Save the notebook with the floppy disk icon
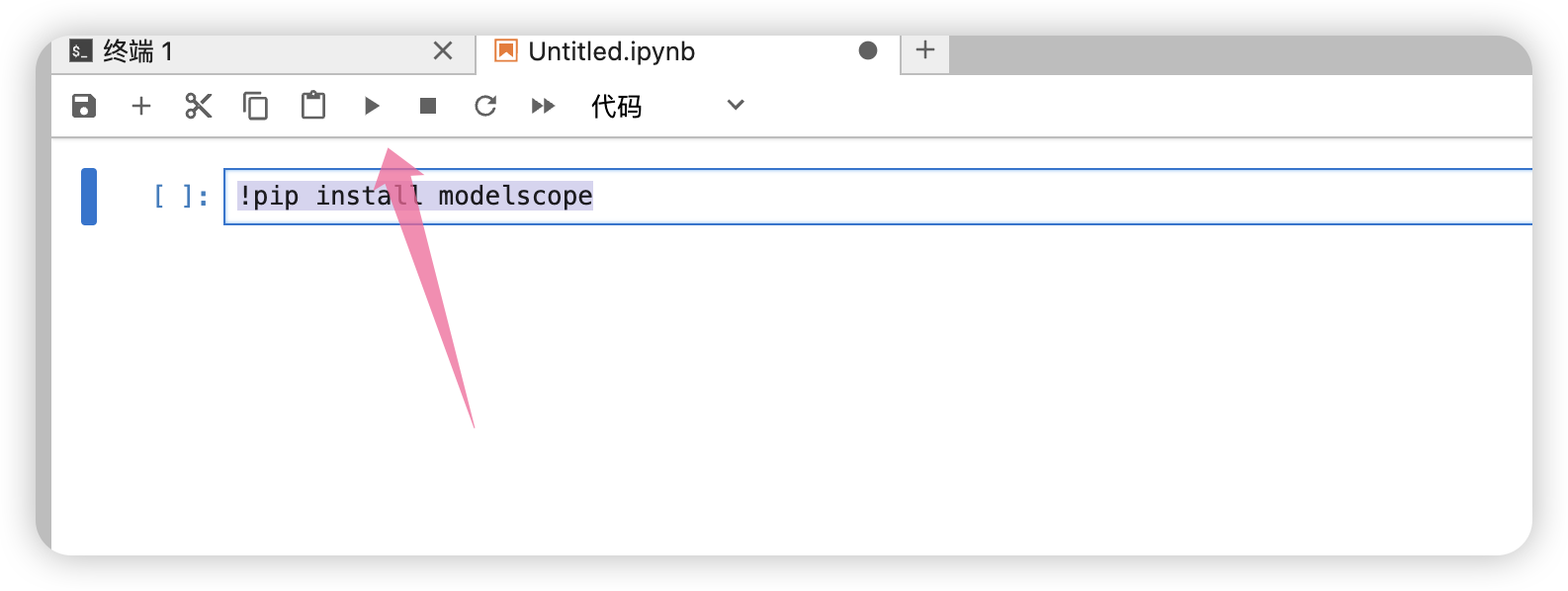 pyautogui.click(x=84, y=106)
